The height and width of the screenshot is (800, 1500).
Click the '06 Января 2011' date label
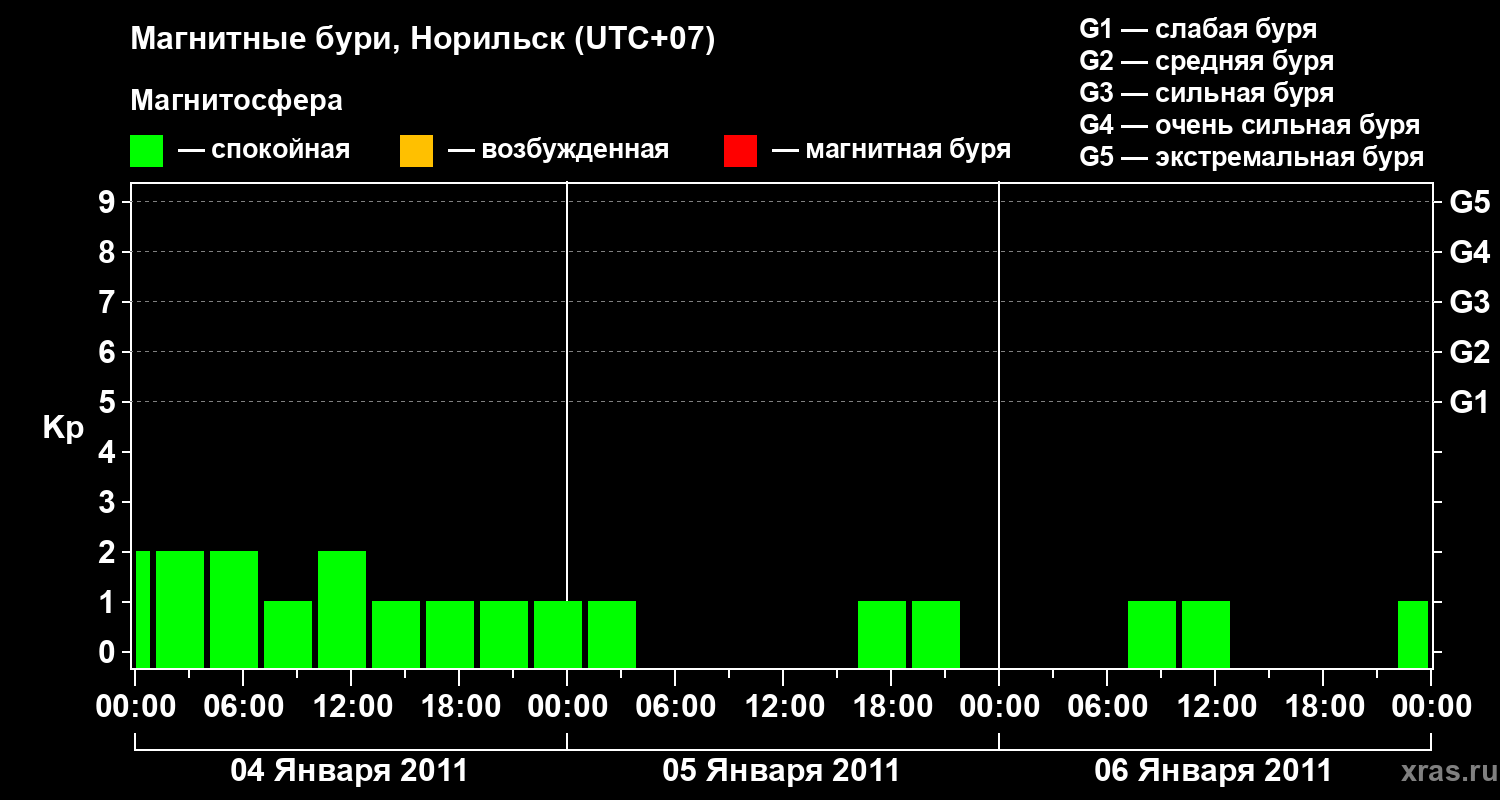(x=1213, y=771)
